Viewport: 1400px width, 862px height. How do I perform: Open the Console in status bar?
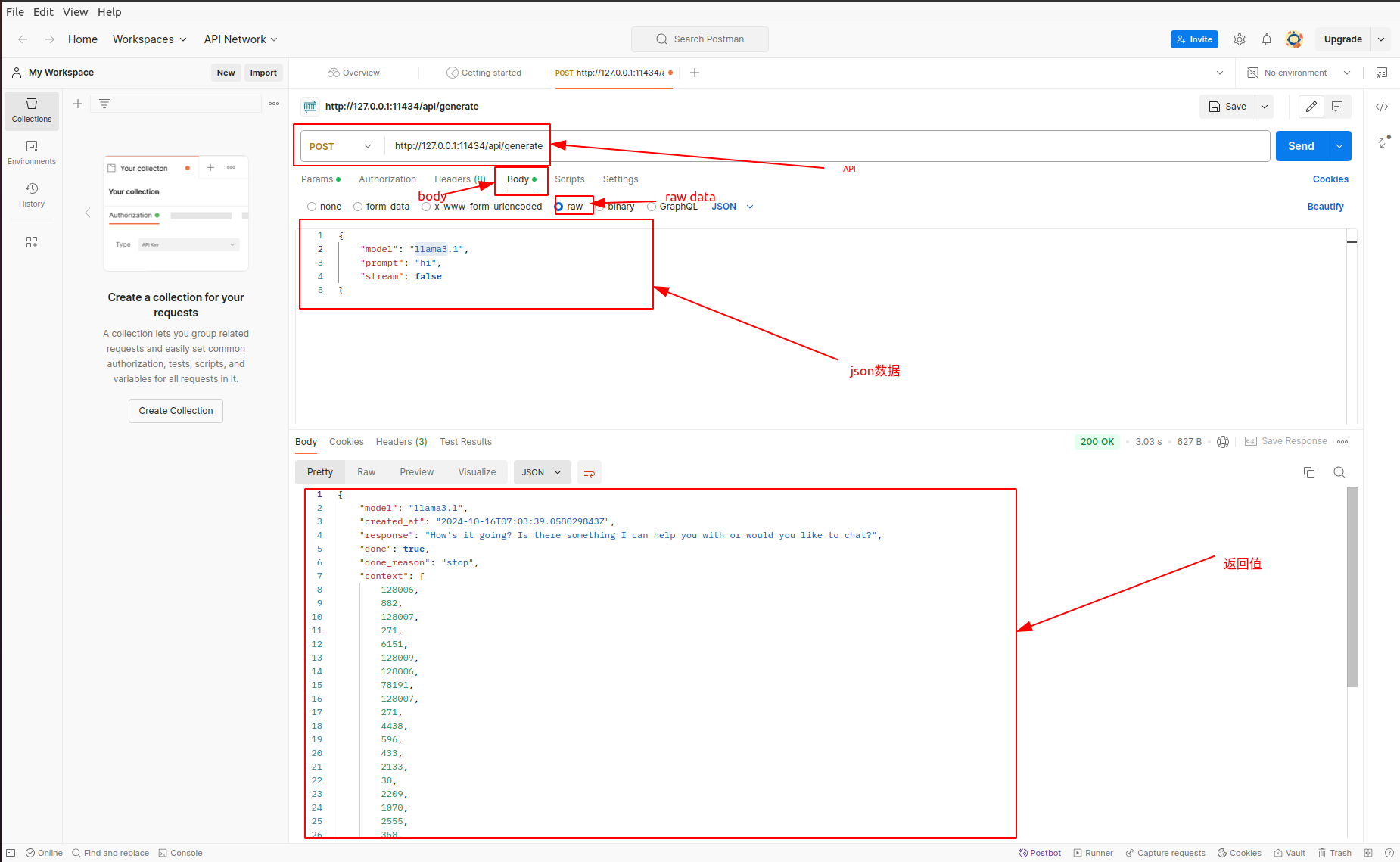coord(181,853)
